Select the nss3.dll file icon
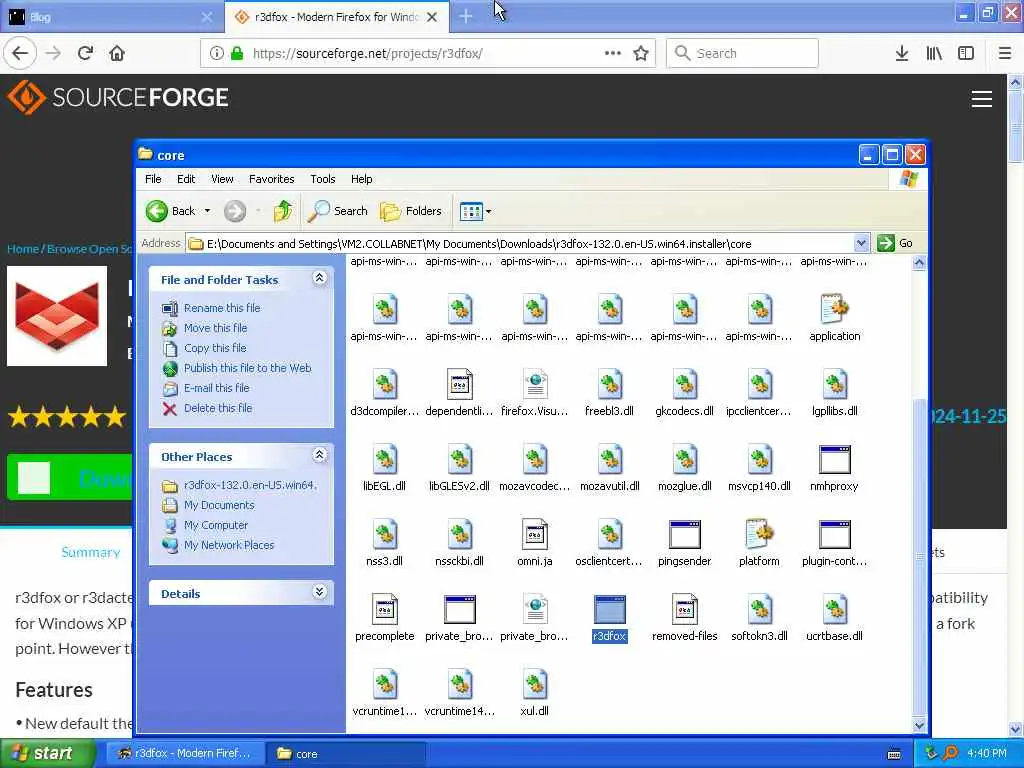Viewport: 1024px width, 768px height. coord(384,534)
